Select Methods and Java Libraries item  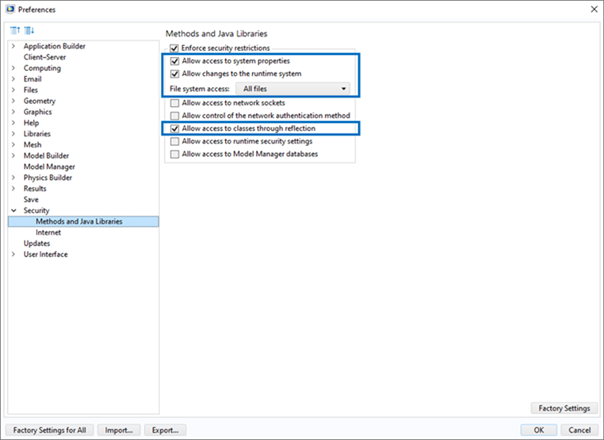pyautogui.click(x=83, y=222)
